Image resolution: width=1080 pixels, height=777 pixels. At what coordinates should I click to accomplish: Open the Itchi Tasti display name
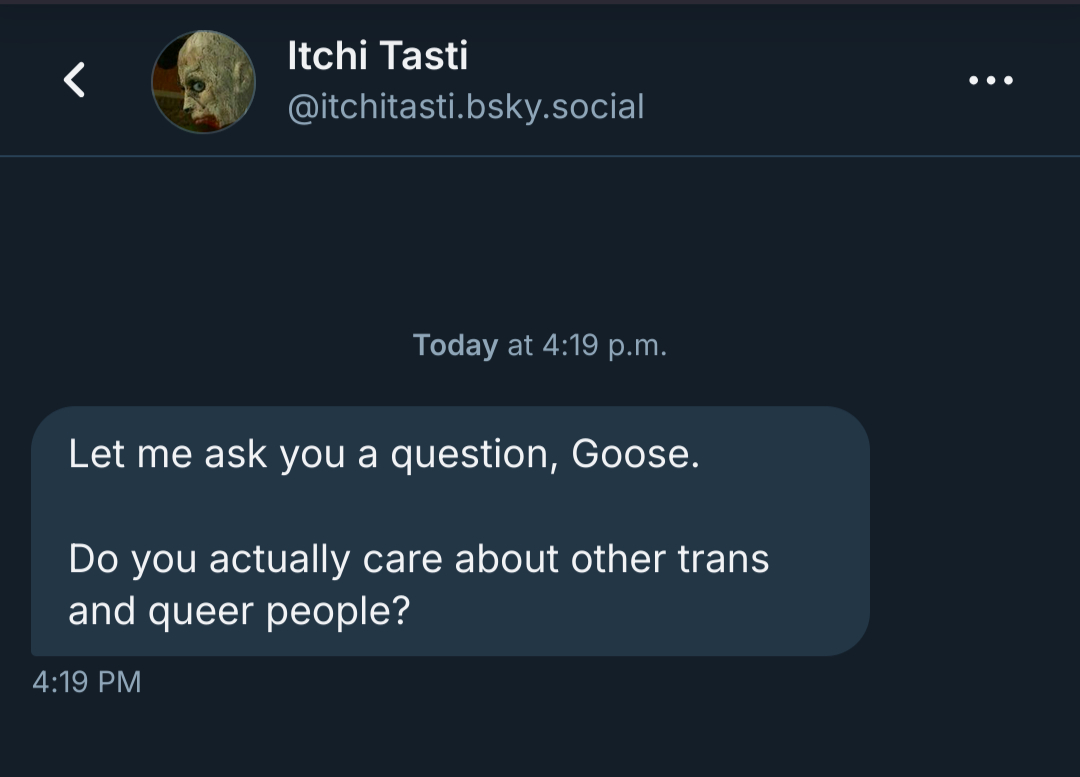point(377,56)
